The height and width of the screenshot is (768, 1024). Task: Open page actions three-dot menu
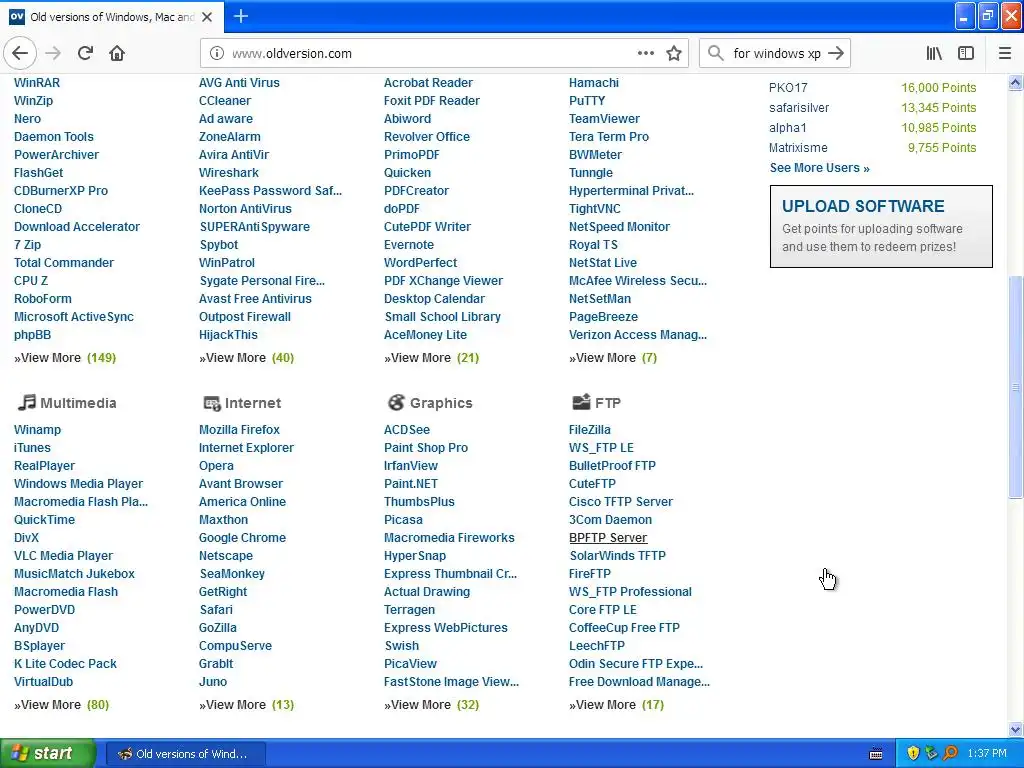(645, 53)
